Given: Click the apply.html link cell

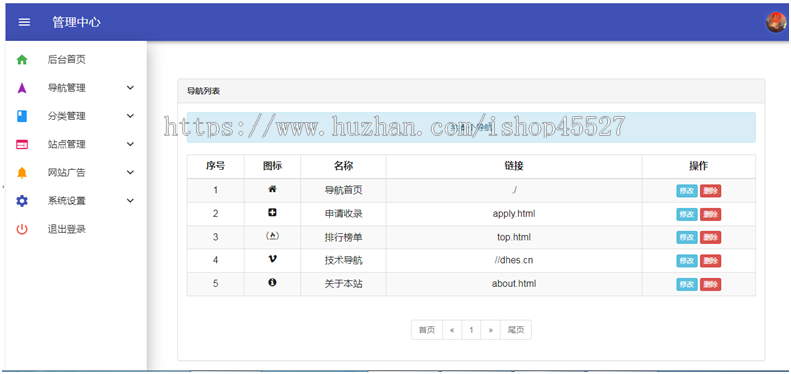Looking at the screenshot, I should [514, 214].
